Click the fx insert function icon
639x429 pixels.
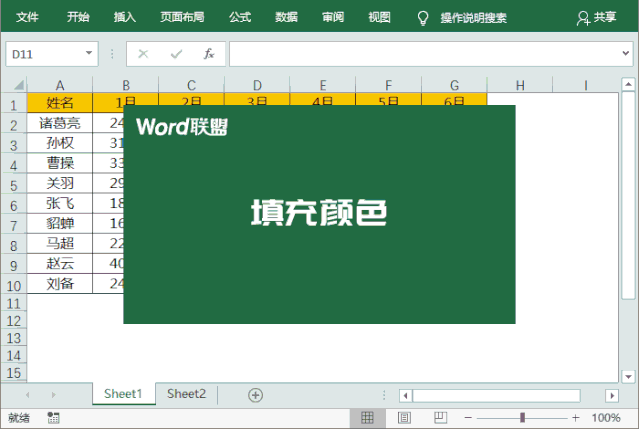(x=209, y=54)
